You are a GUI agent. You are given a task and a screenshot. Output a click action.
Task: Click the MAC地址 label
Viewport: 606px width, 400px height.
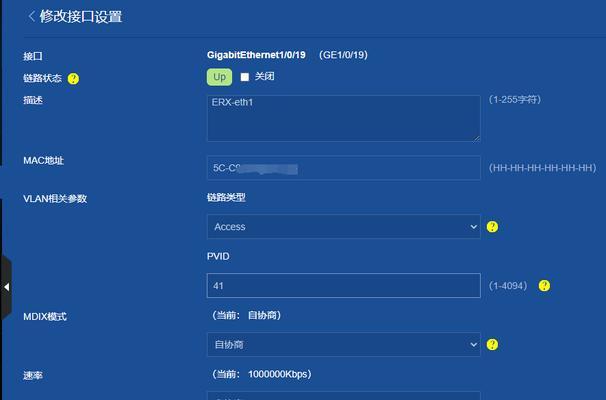(43, 160)
